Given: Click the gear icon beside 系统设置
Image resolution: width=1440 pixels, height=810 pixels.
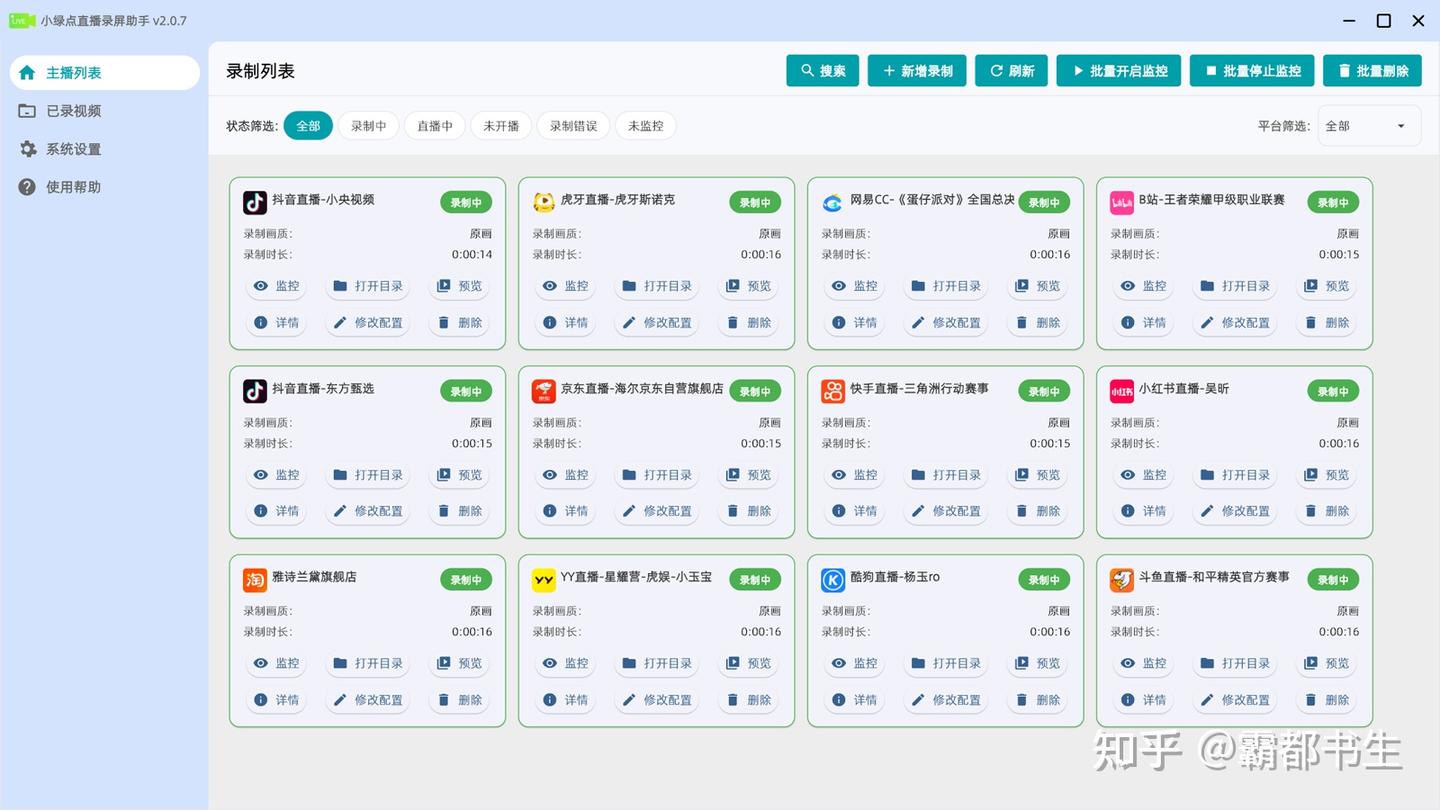Looking at the screenshot, I should 27,149.
